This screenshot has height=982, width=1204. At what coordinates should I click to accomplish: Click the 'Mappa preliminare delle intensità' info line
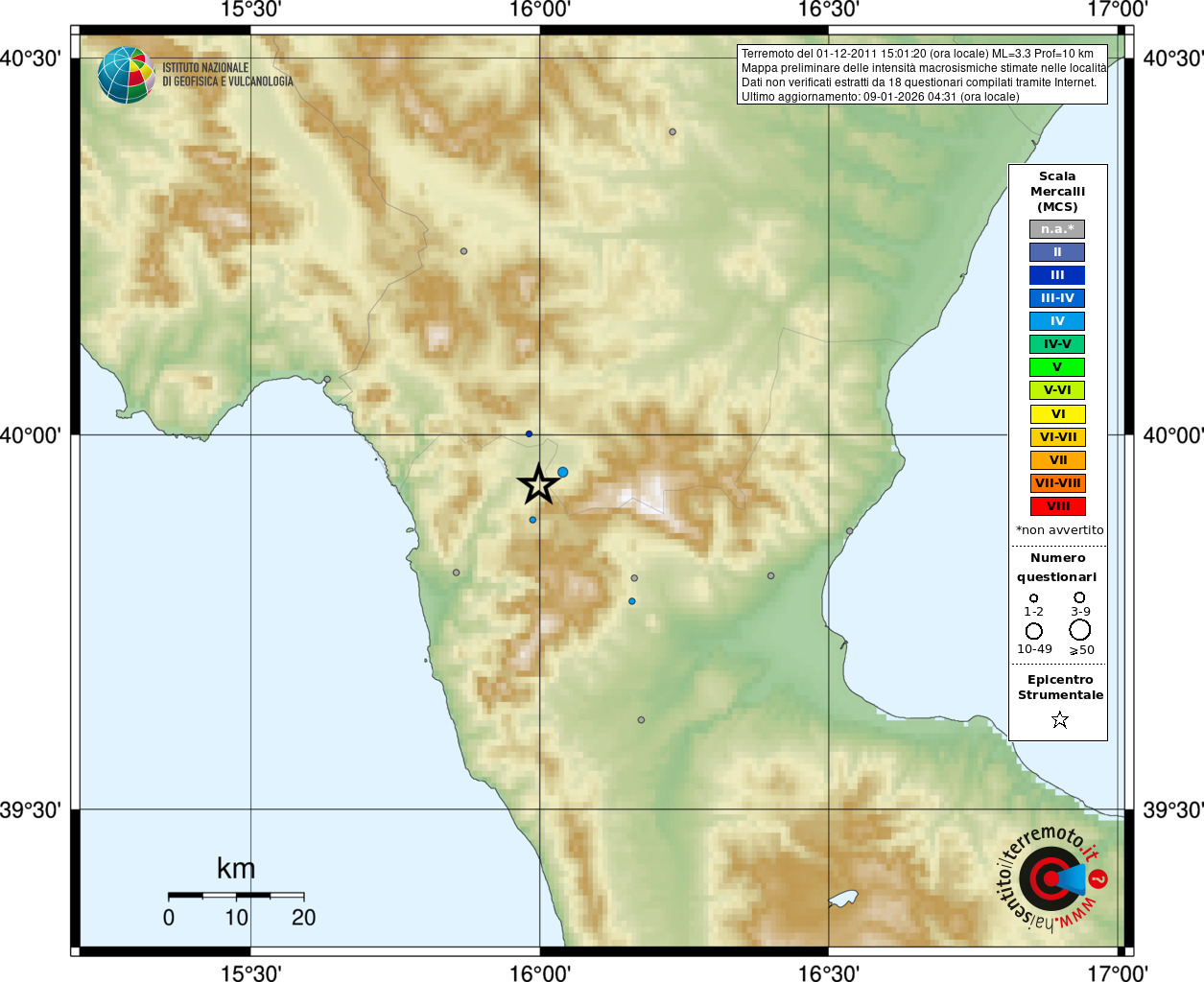(924, 68)
